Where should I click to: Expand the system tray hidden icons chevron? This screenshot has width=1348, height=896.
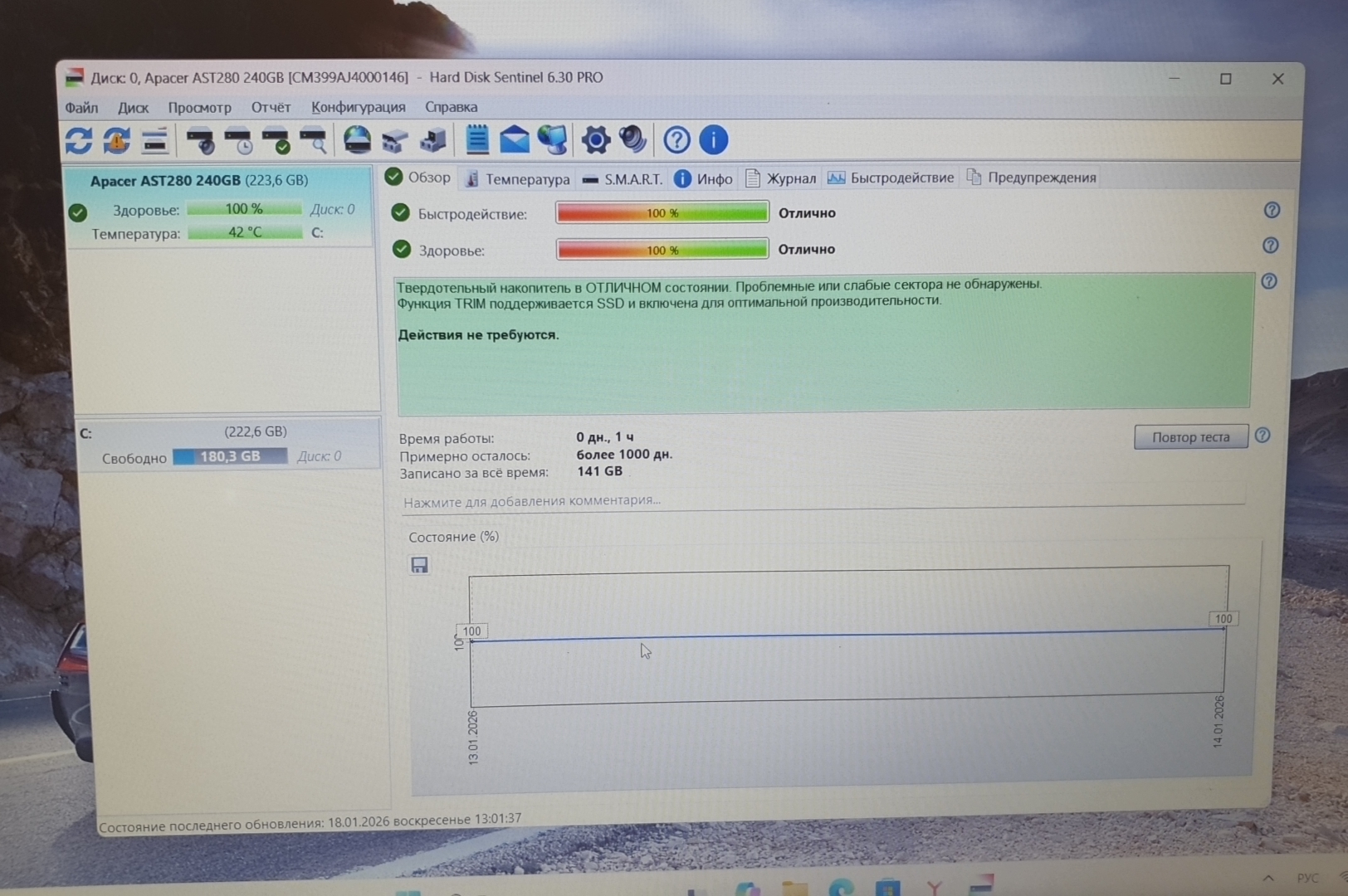pyautogui.click(x=1267, y=878)
